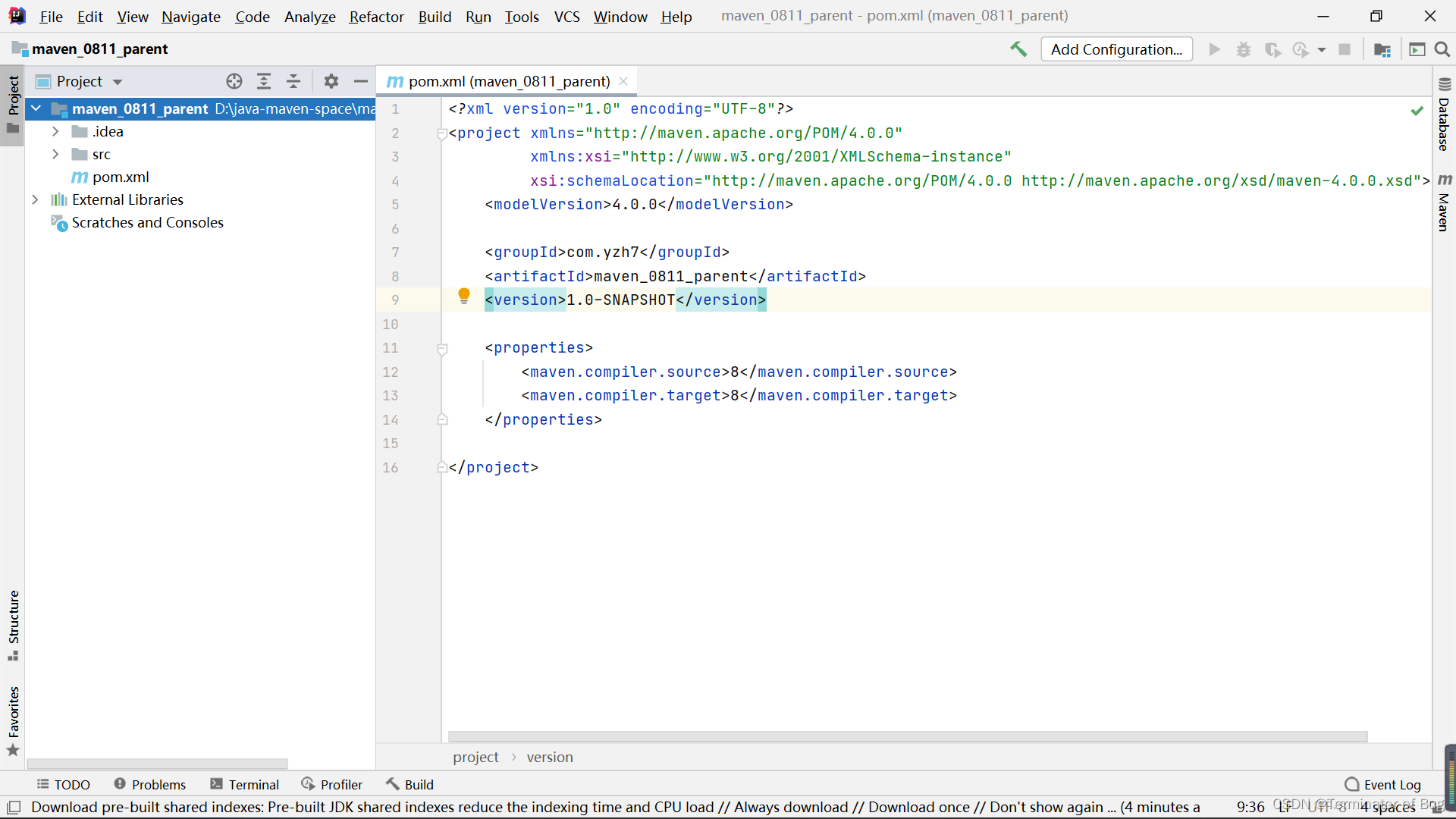Open the VCS menu
Screen dimensions: 1456x819
pos(566,16)
